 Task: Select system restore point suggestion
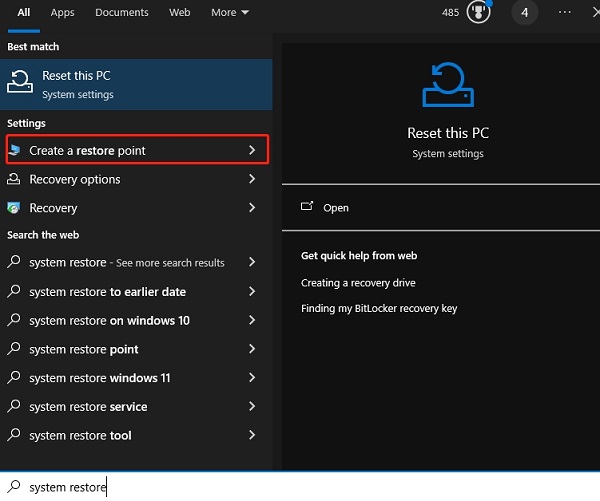click(136, 349)
